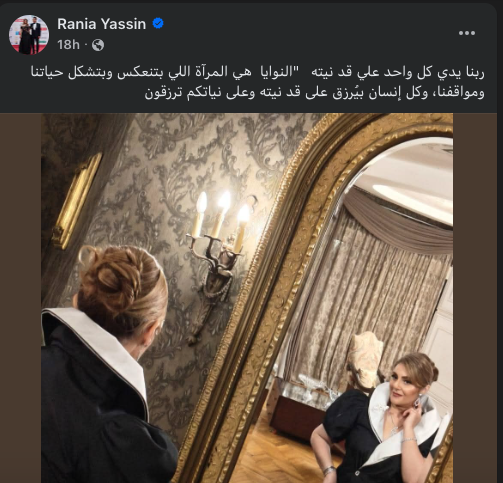The width and height of the screenshot is (503, 483).
Task: Click the second line of Arabic post text
Action: click(x=314, y=93)
